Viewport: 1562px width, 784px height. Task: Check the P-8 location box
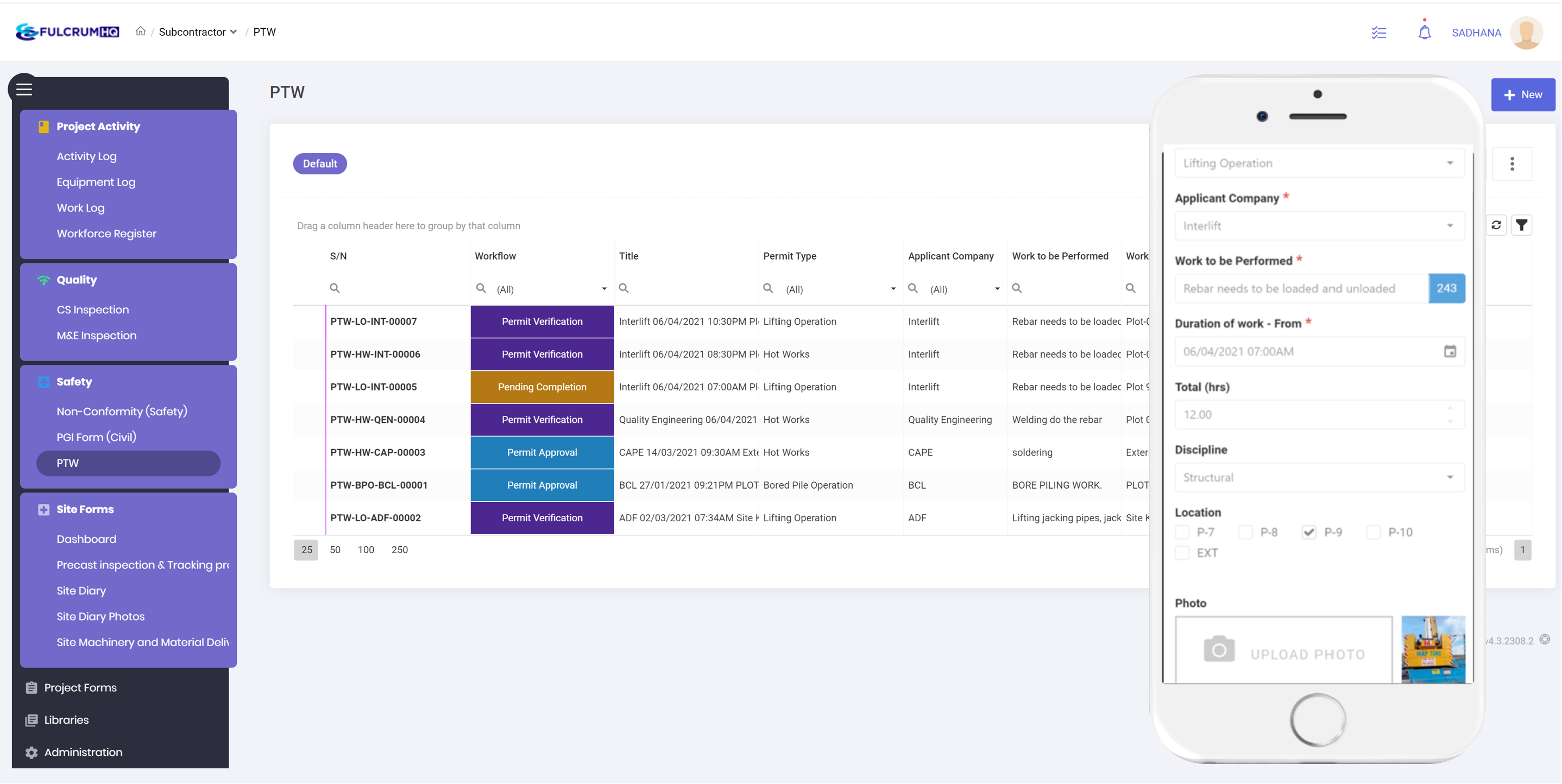(1245, 532)
